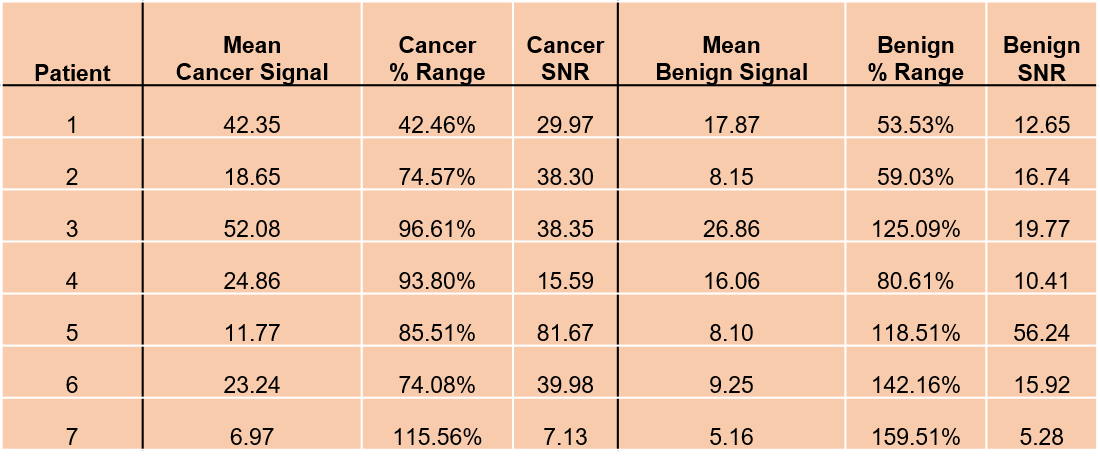Click the 15.92 Benign SNR cell

pyautogui.click(x=1041, y=385)
